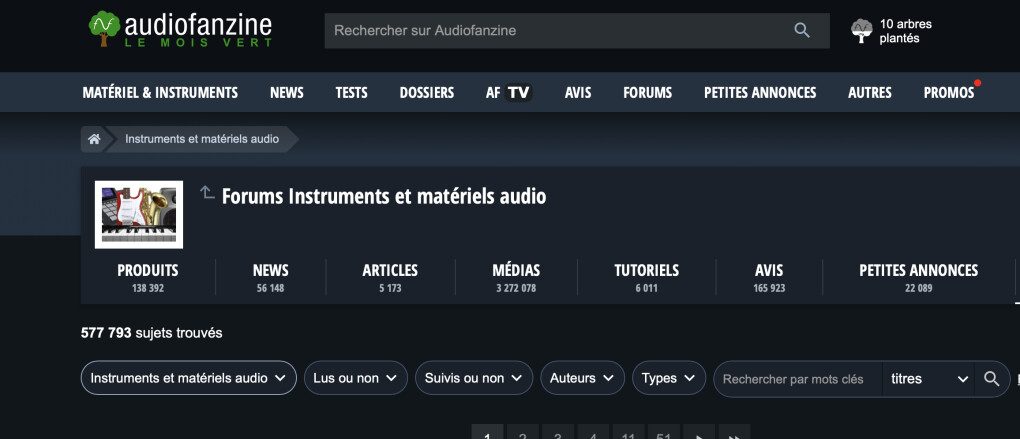
Task: Open Matériel & Instruments menu
Action: click(x=160, y=93)
